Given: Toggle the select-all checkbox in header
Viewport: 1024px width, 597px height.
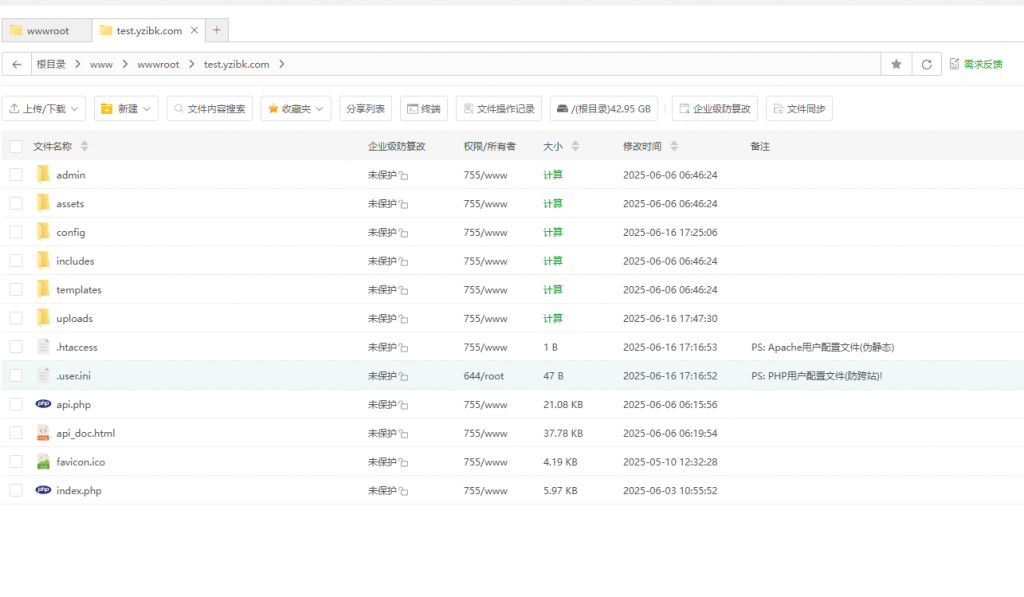Looking at the screenshot, I should (16, 147).
